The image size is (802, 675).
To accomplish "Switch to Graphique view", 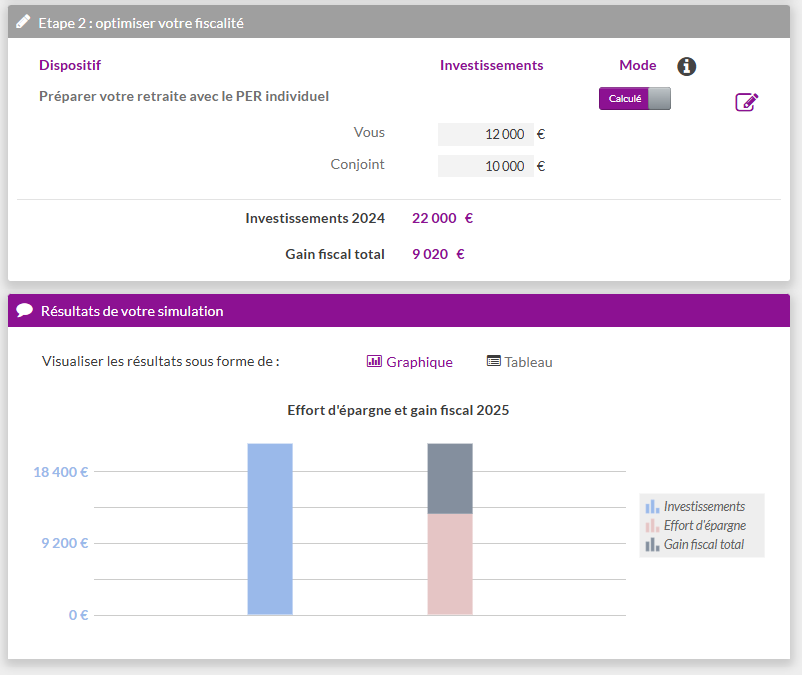I will 410,362.
